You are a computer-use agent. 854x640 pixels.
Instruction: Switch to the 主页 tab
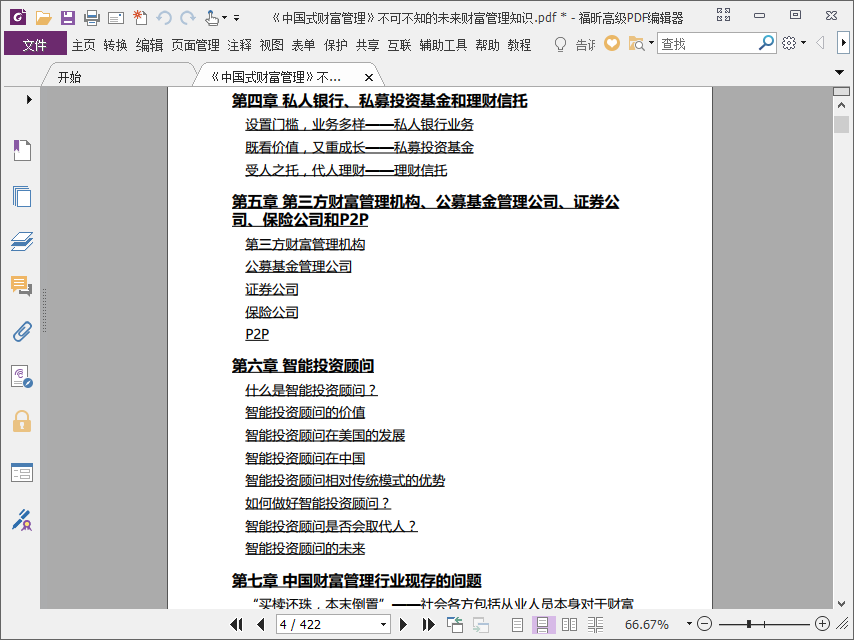(83, 45)
